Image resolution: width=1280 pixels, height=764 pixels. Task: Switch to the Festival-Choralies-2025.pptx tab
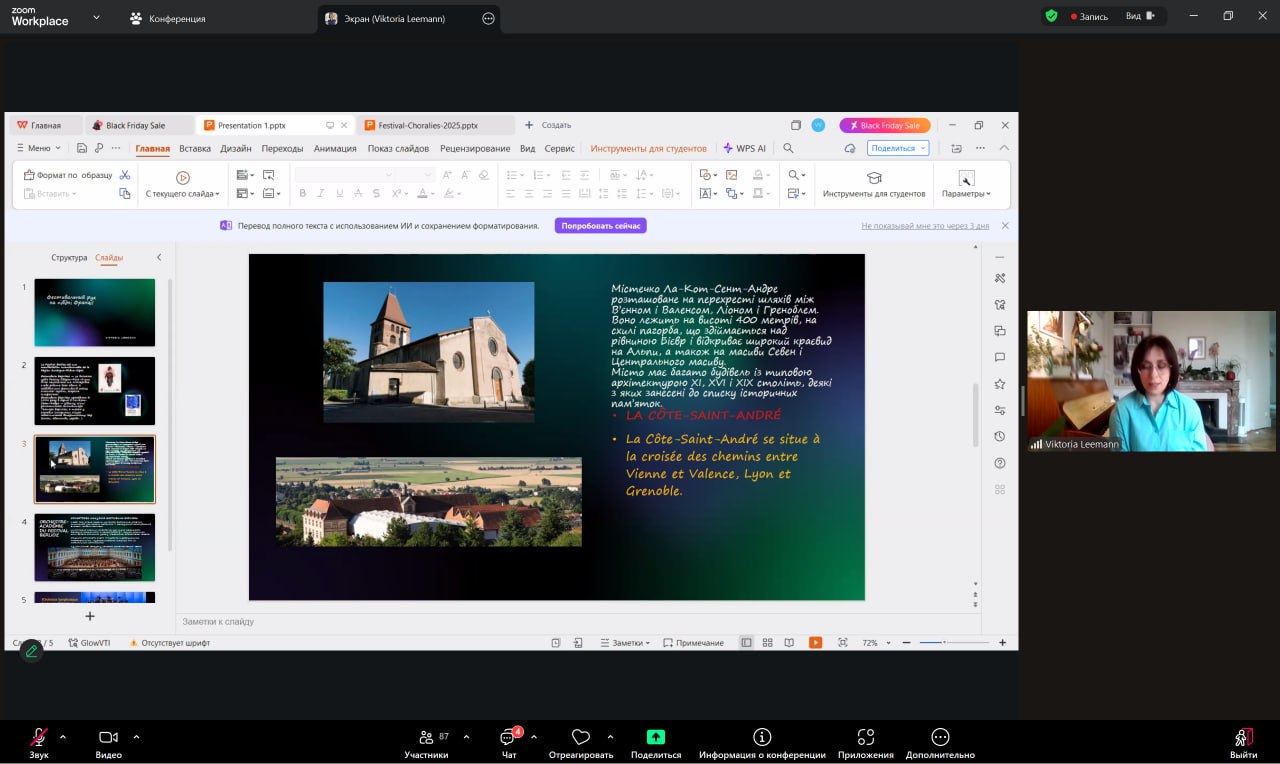click(427, 125)
